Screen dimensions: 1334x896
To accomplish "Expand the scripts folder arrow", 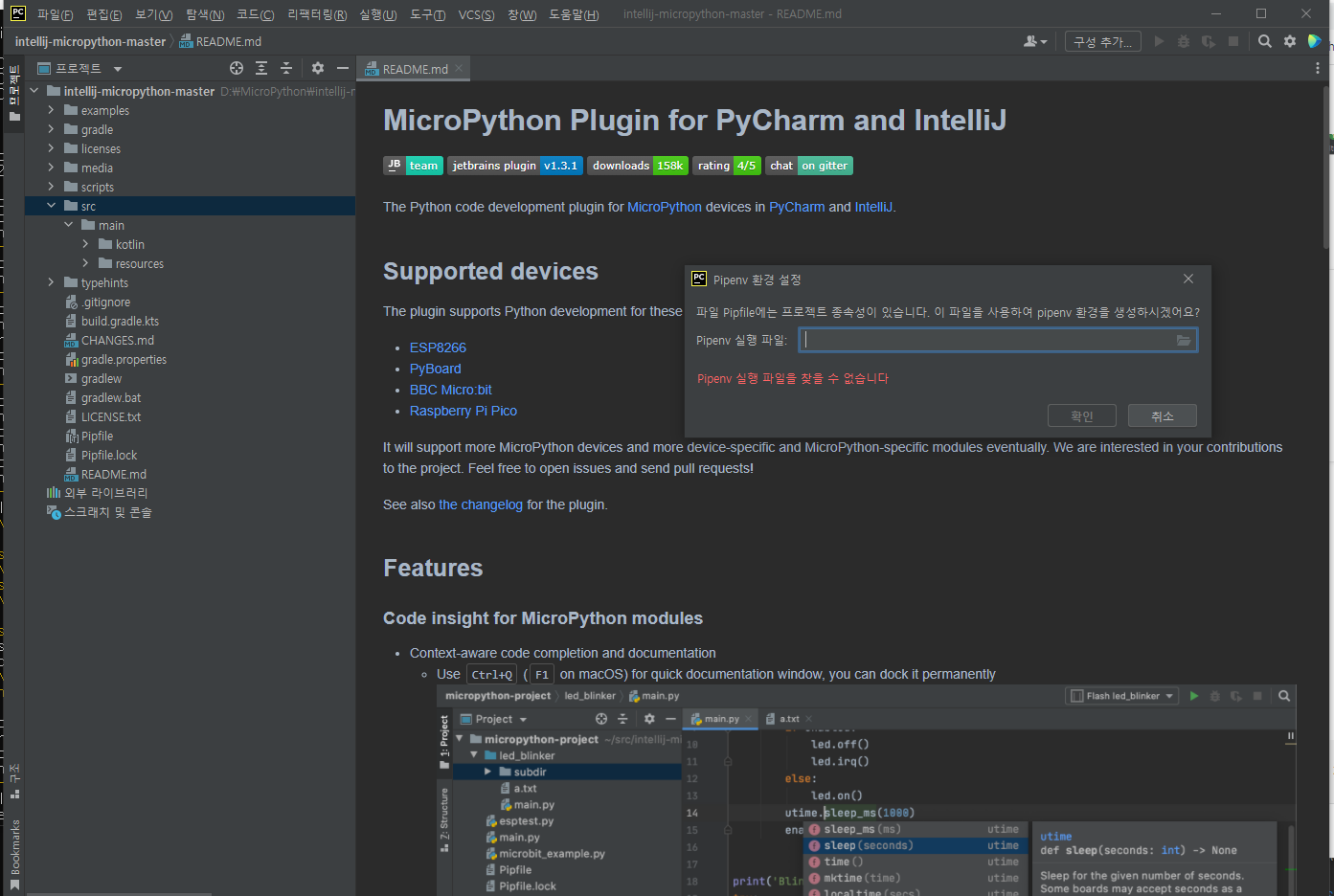I will [x=51, y=187].
